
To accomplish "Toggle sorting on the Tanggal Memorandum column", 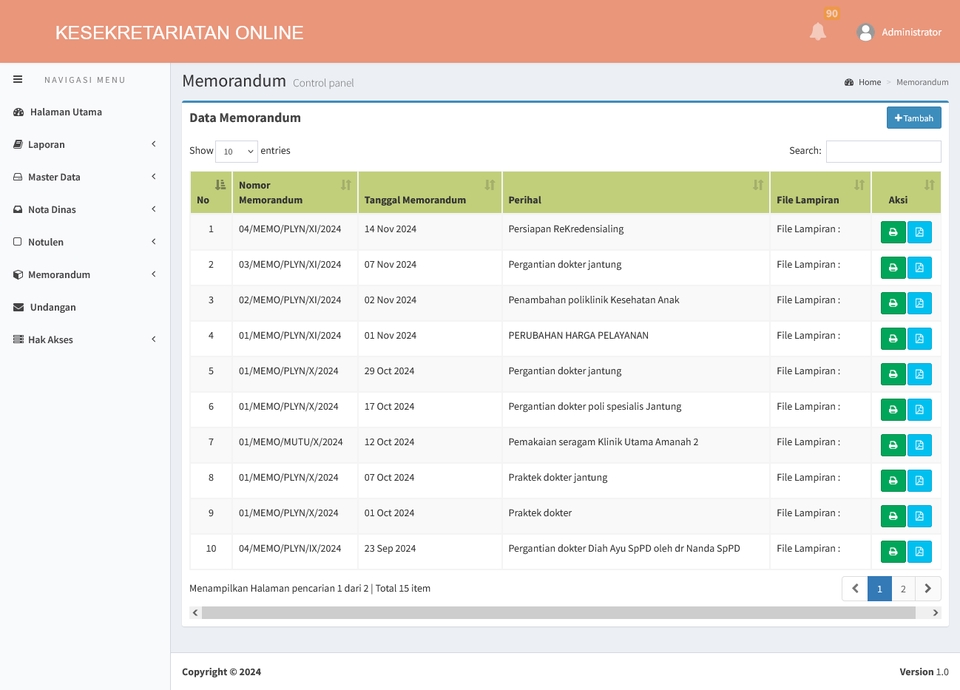I will [489, 185].
